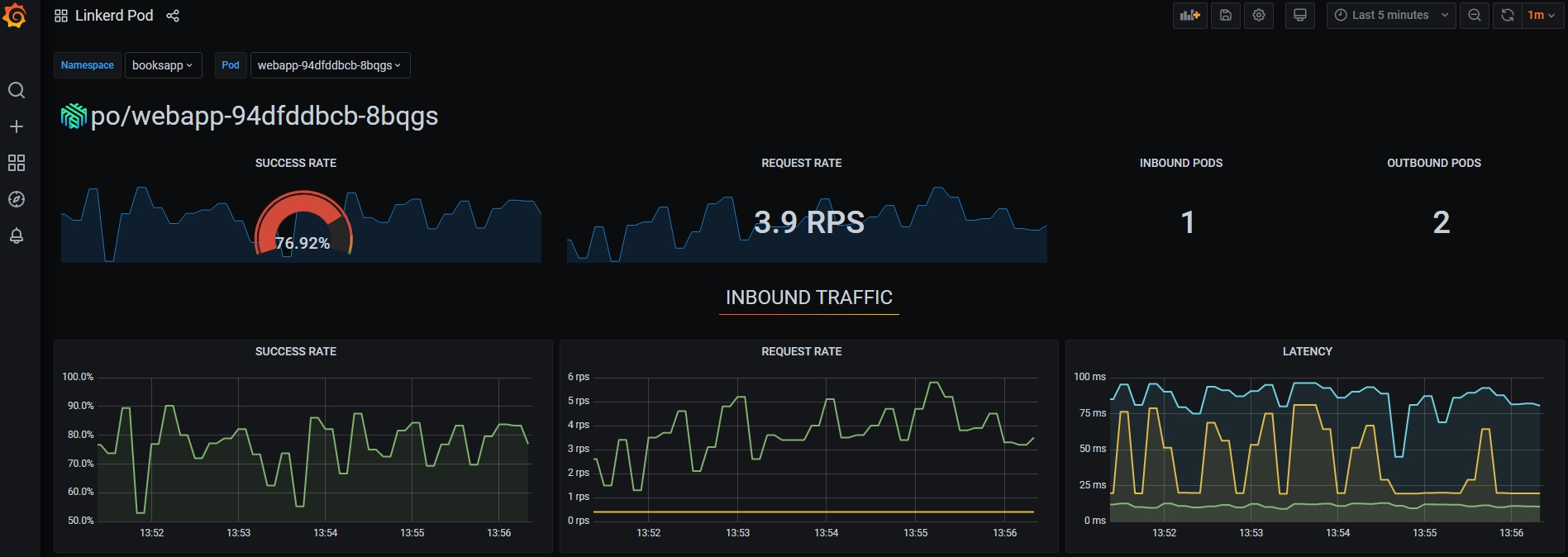Click the Grafana logo home icon
1568x557 pixels.
coord(15,15)
